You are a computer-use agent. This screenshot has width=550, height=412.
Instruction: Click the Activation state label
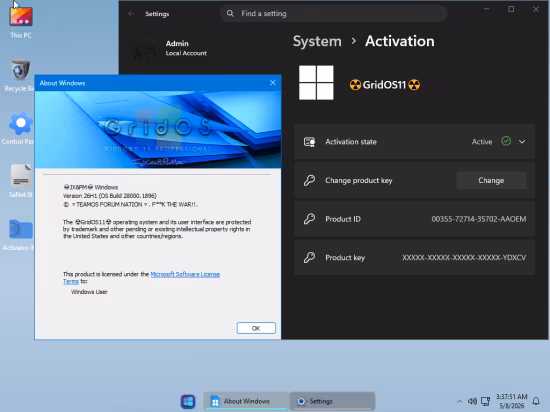pos(351,142)
